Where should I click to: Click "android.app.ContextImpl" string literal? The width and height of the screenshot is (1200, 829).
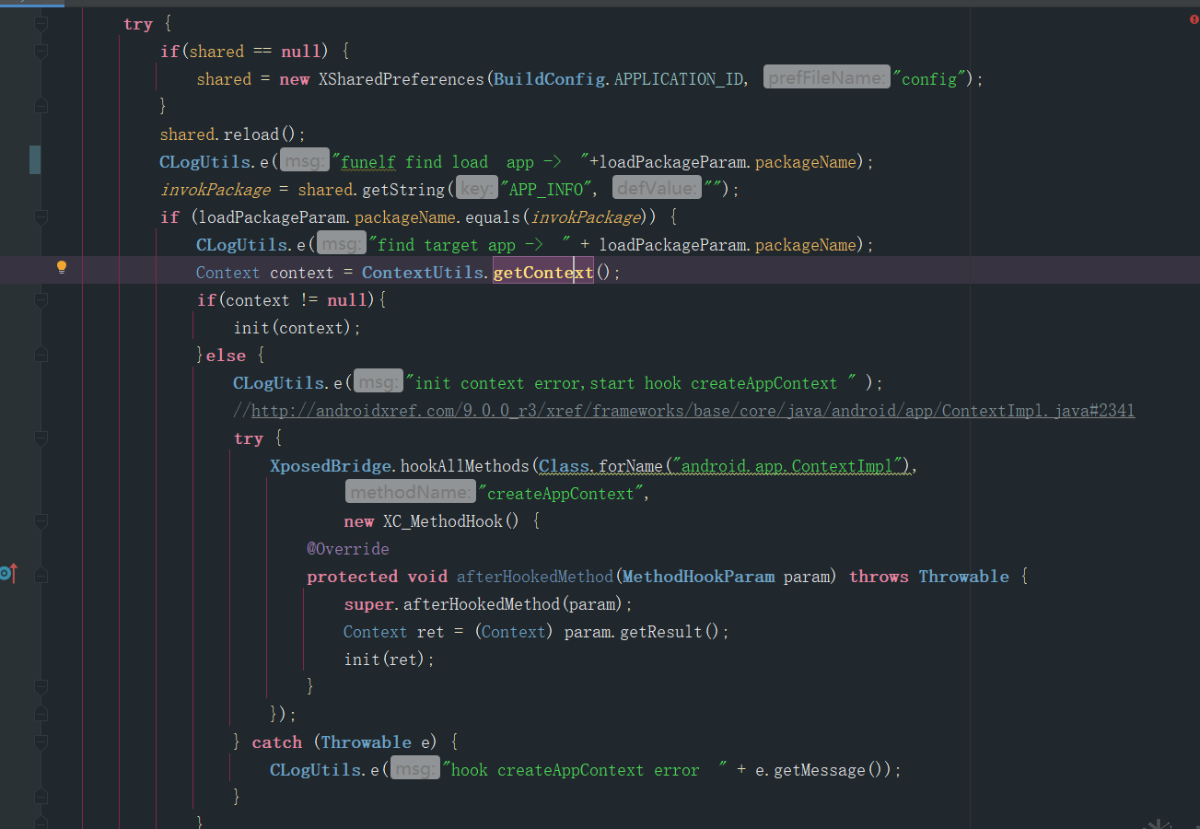point(791,466)
